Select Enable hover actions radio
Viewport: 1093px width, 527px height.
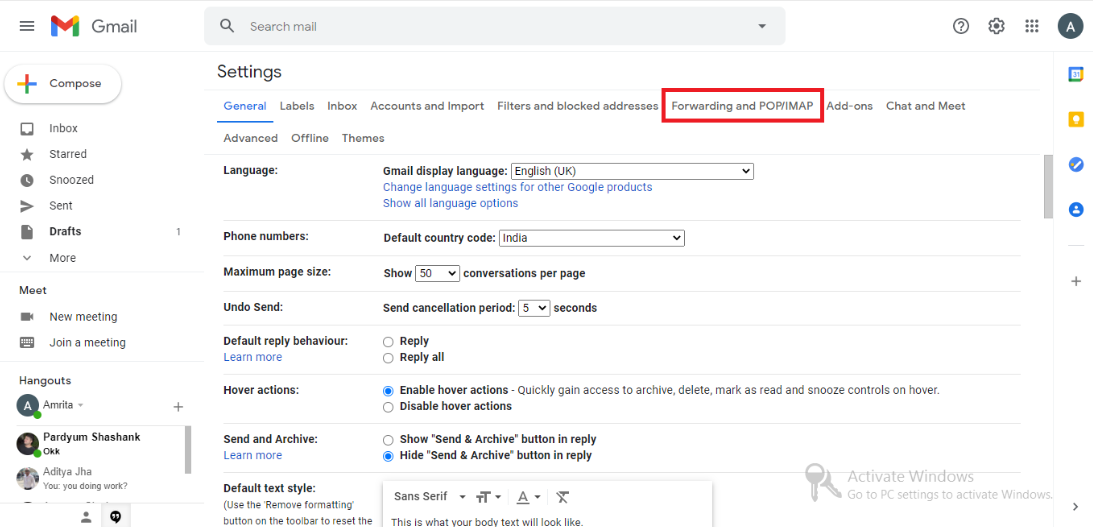[x=388, y=390]
